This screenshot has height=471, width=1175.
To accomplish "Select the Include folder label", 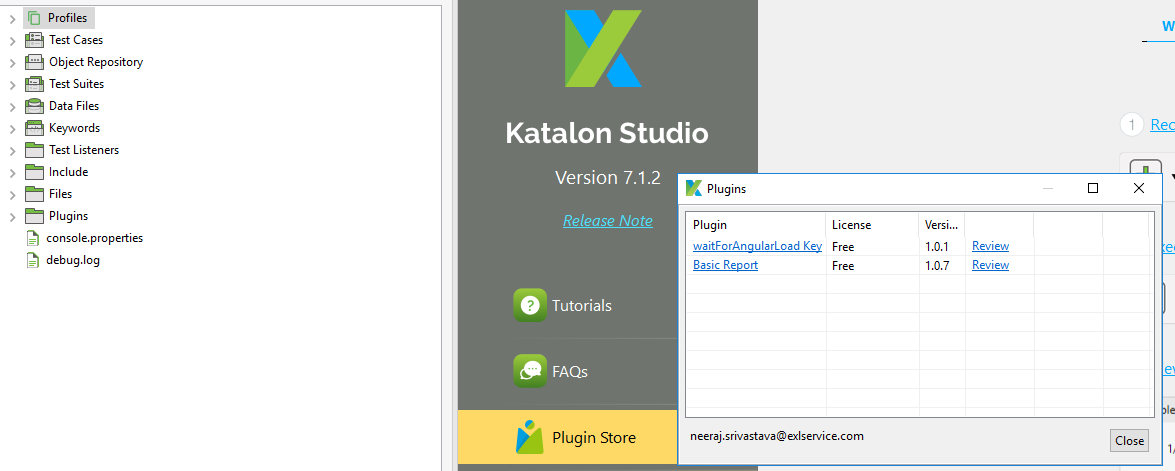I will pos(68,171).
